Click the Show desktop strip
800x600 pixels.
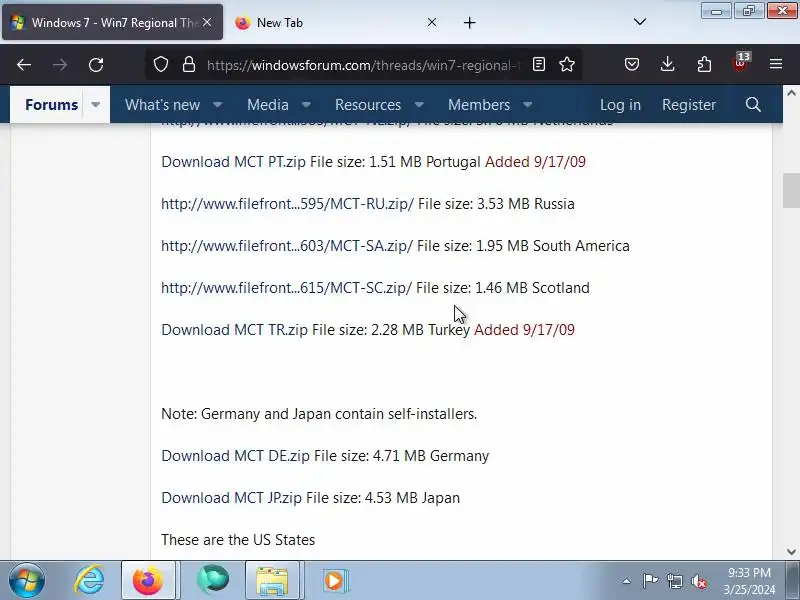(794, 580)
